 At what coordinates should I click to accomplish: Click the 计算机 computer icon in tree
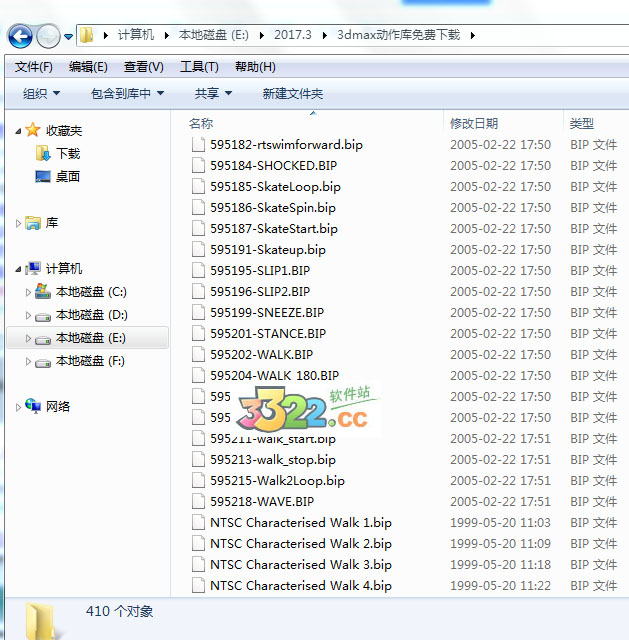click(x=33, y=268)
